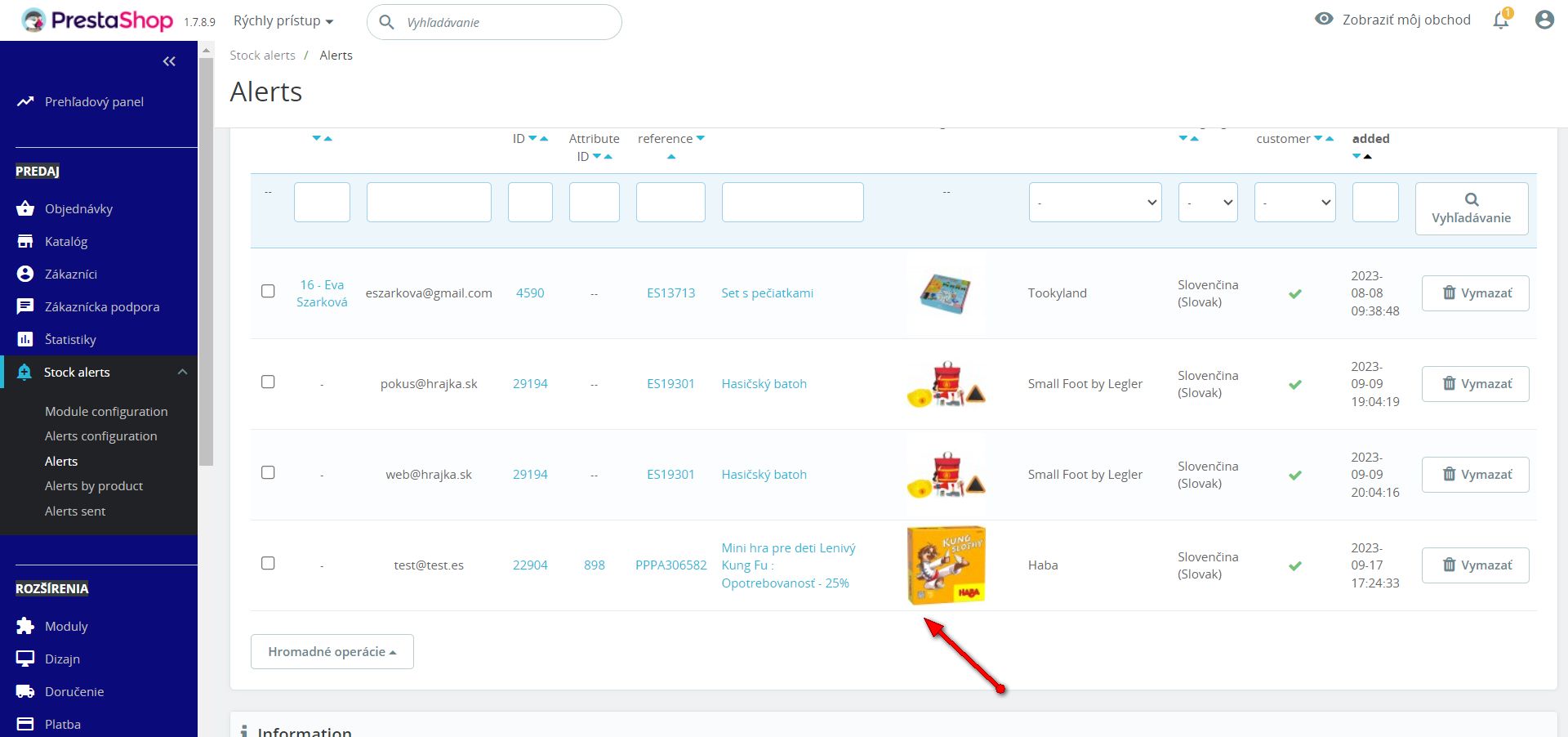This screenshot has height=737, width=1568.
Task: Click the up sort arrow beside the customer header
Action: [x=1330, y=138]
